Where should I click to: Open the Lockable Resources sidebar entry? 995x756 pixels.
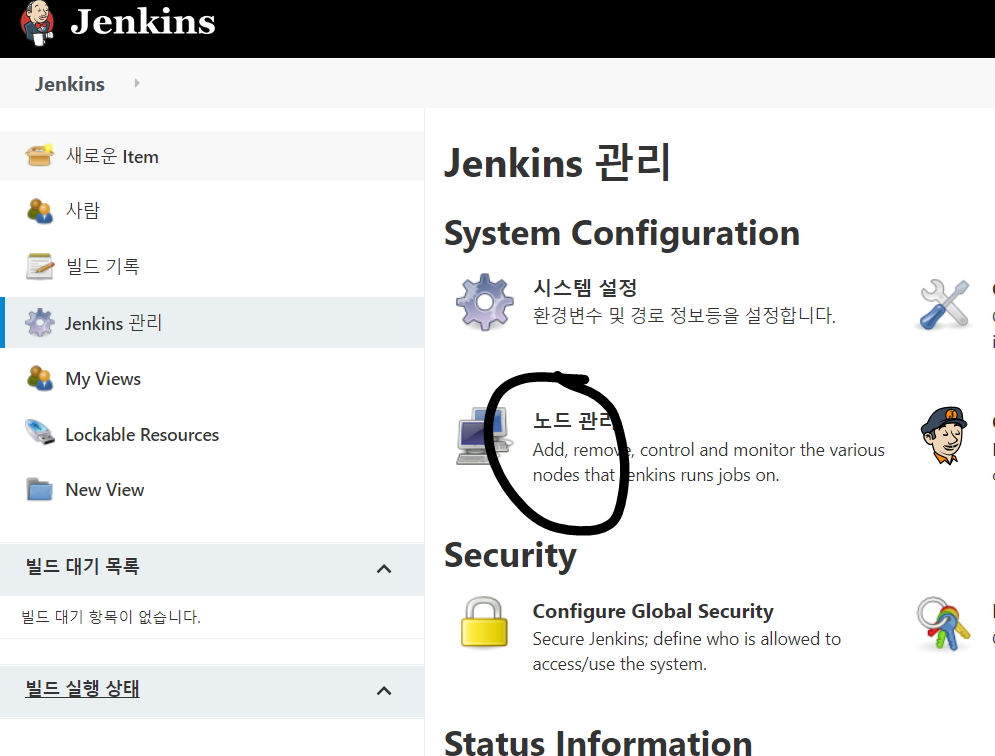click(142, 435)
